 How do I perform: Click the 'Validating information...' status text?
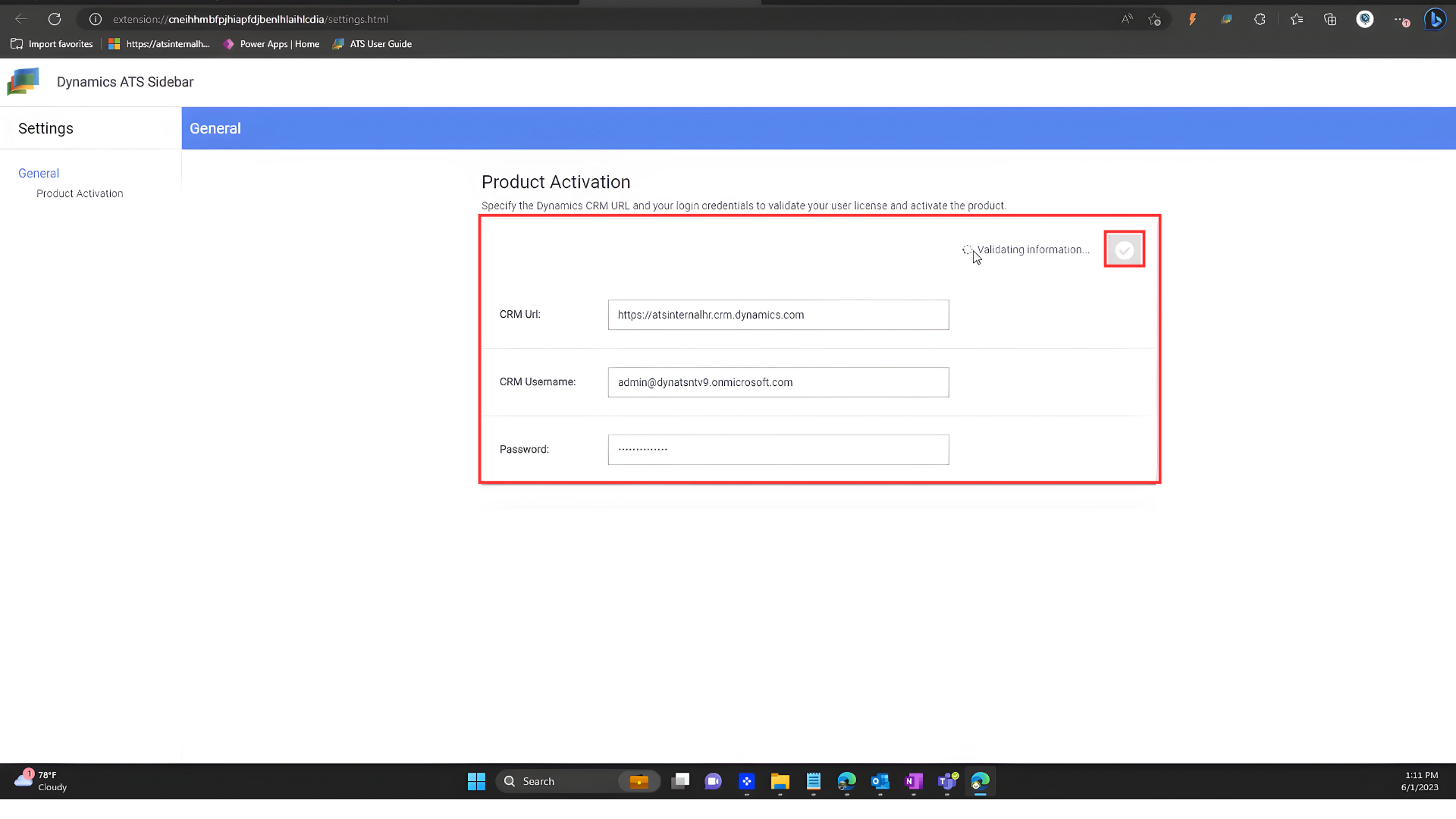coord(1033,249)
